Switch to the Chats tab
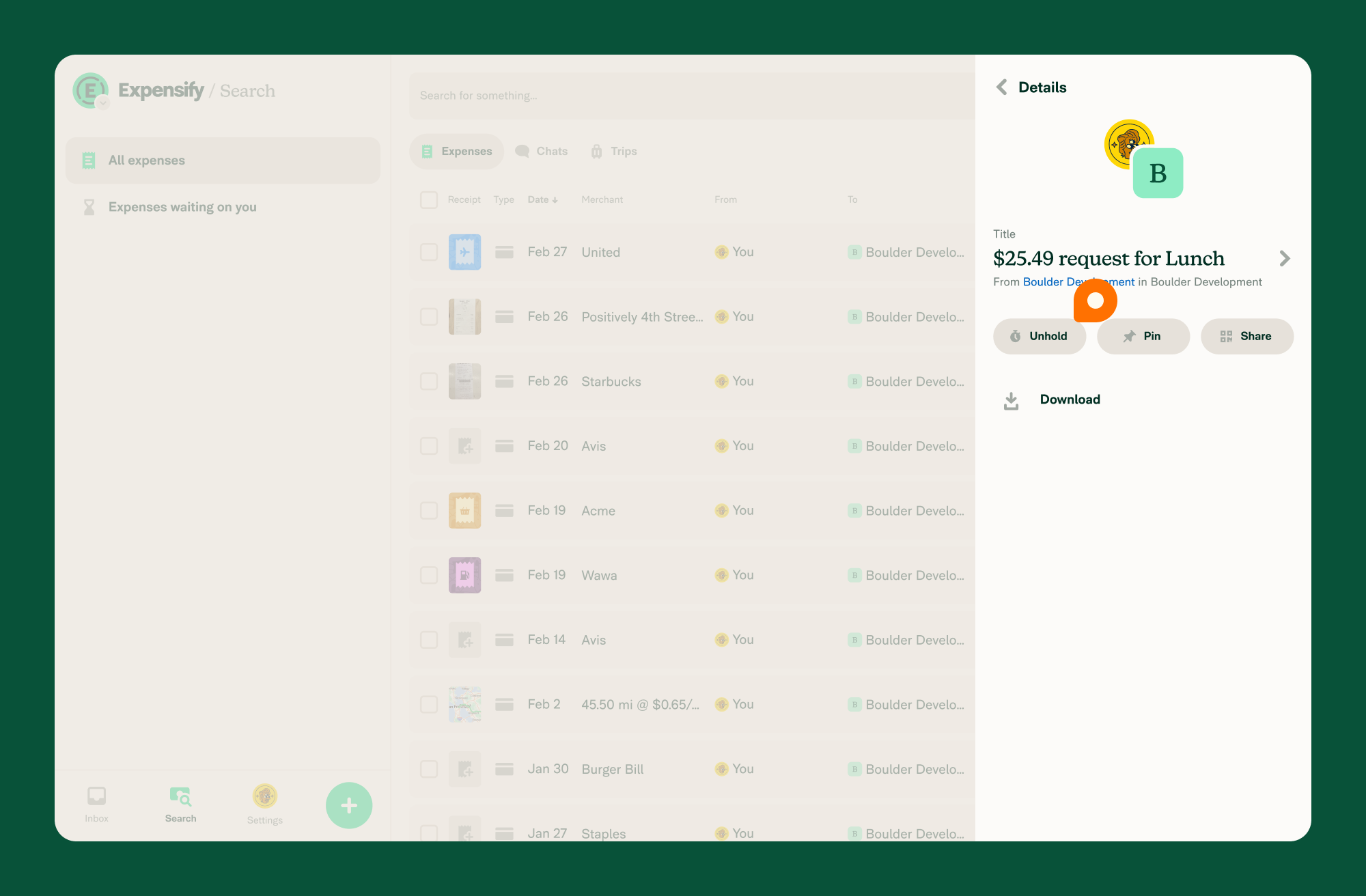This screenshot has height=896, width=1366. (542, 151)
